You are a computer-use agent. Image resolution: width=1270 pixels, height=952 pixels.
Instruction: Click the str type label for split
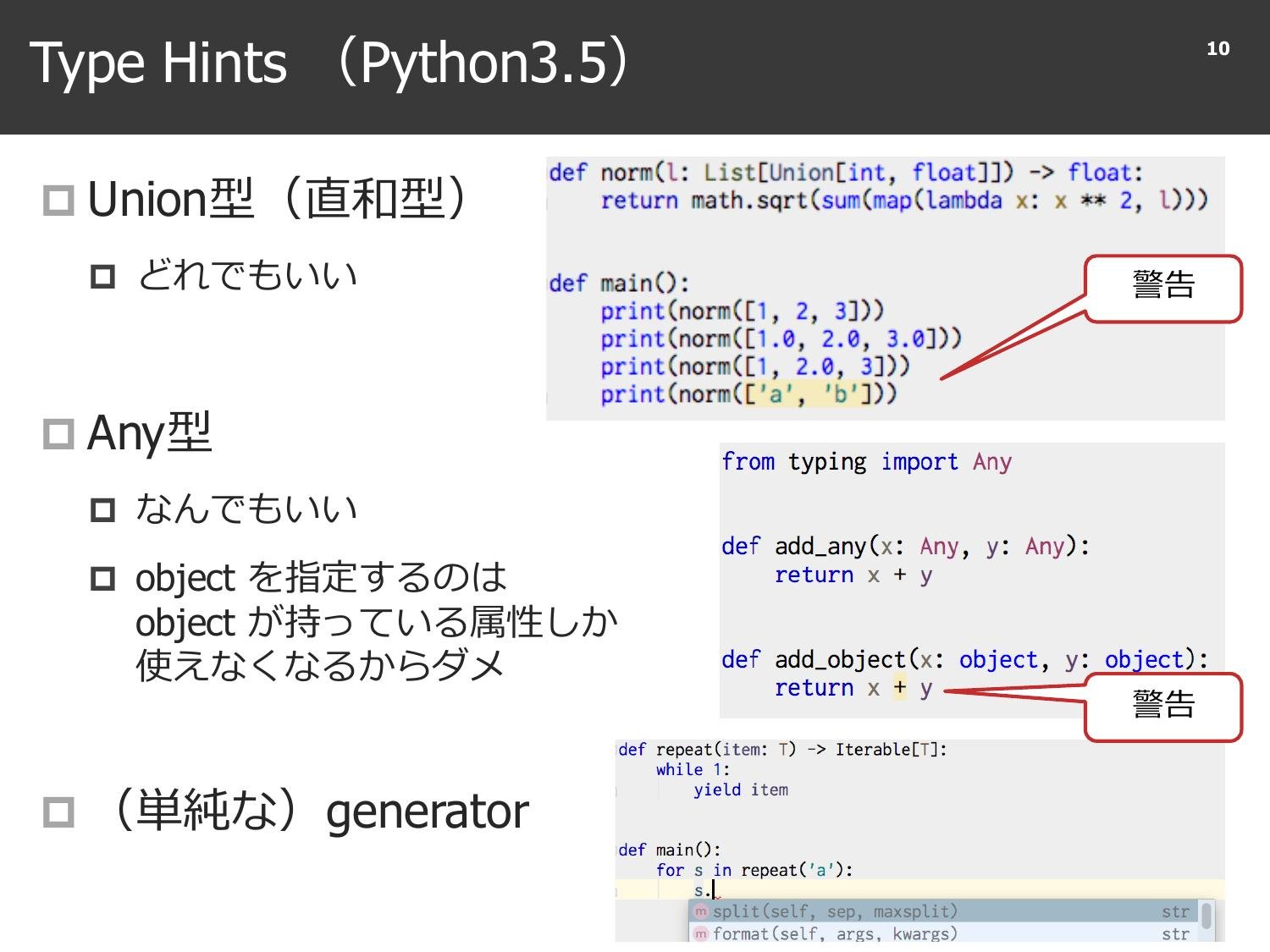[1176, 911]
